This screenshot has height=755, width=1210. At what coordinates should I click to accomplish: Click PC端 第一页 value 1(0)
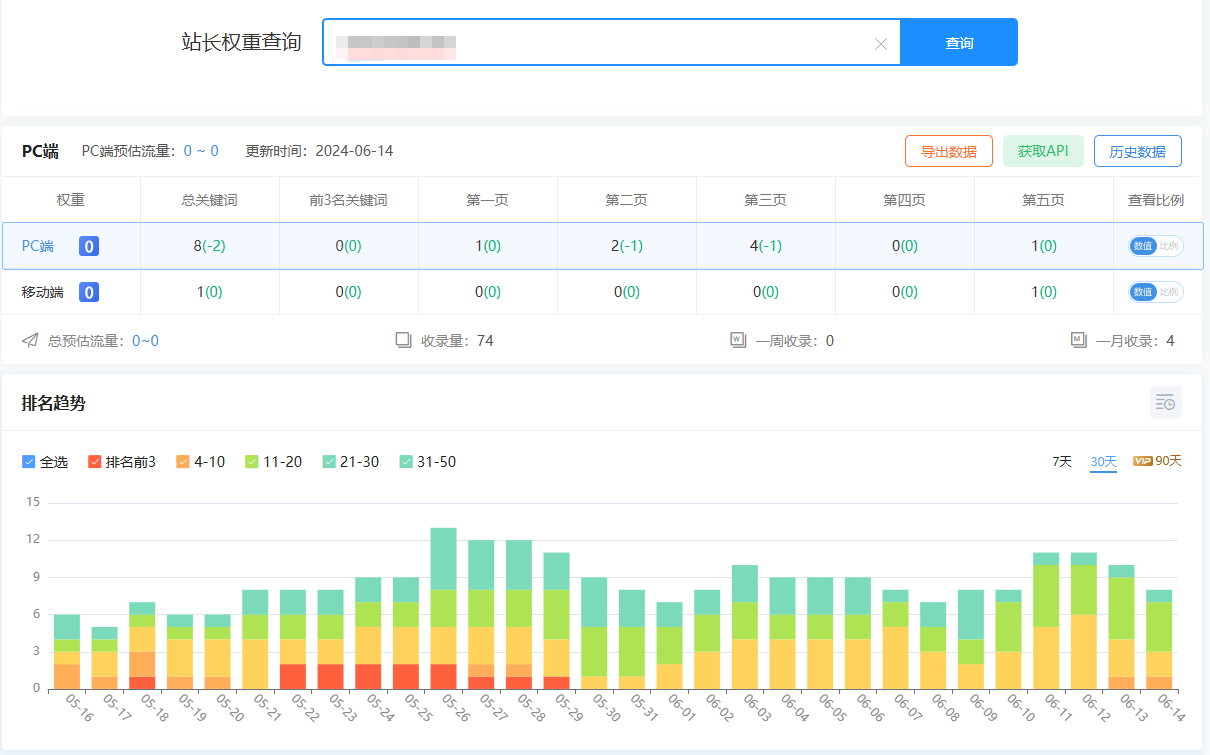(488, 246)
